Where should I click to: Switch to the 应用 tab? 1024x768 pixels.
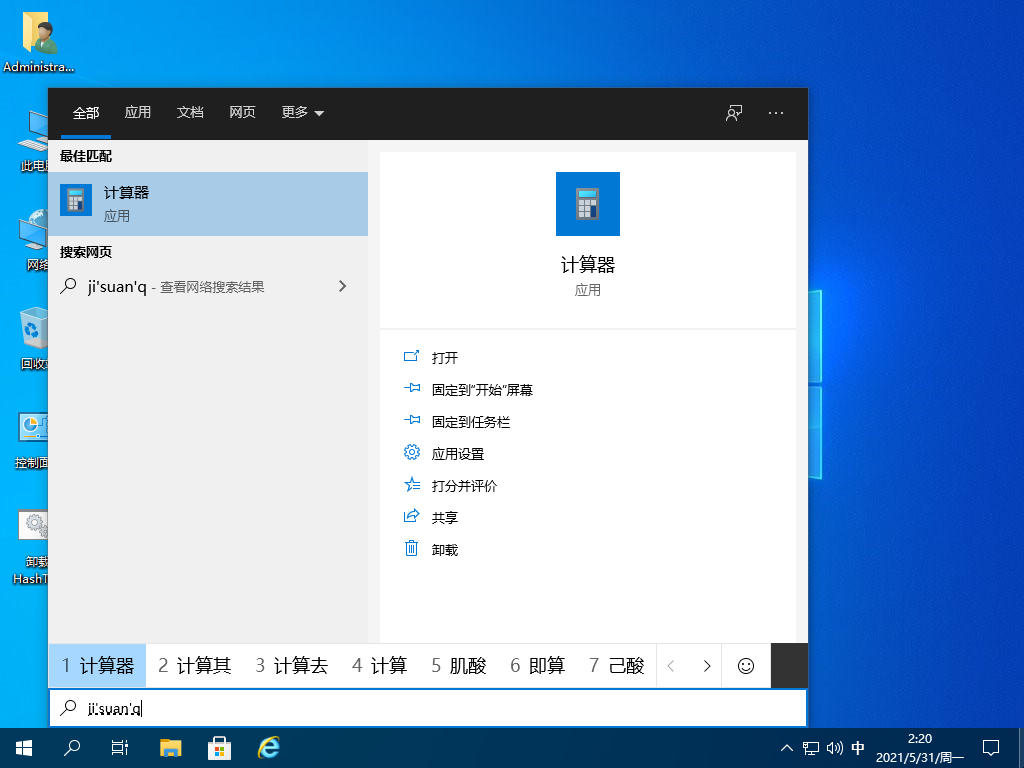click(138, 113)
